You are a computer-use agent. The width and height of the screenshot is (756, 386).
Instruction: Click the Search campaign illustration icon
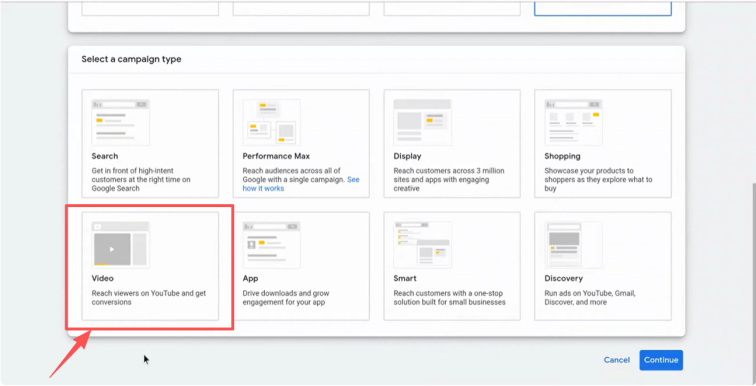click(x=121, y=122)
